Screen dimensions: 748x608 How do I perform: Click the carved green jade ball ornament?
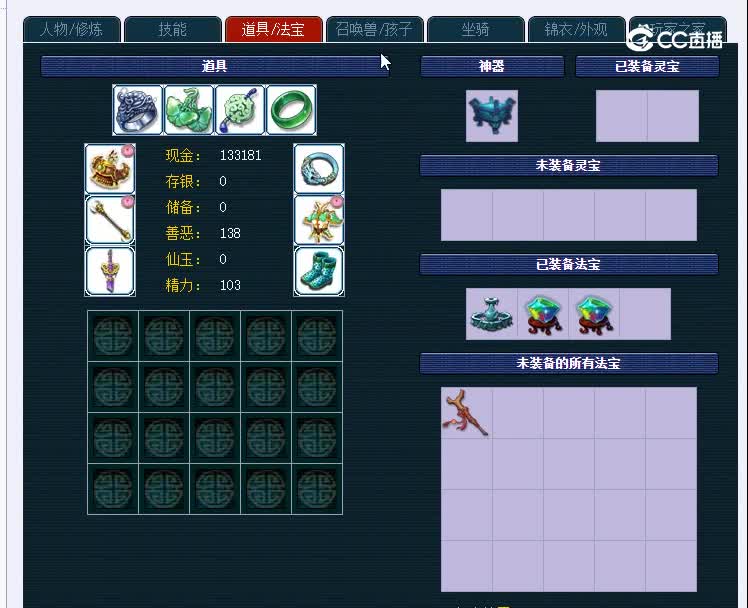(x=240, y=110)
